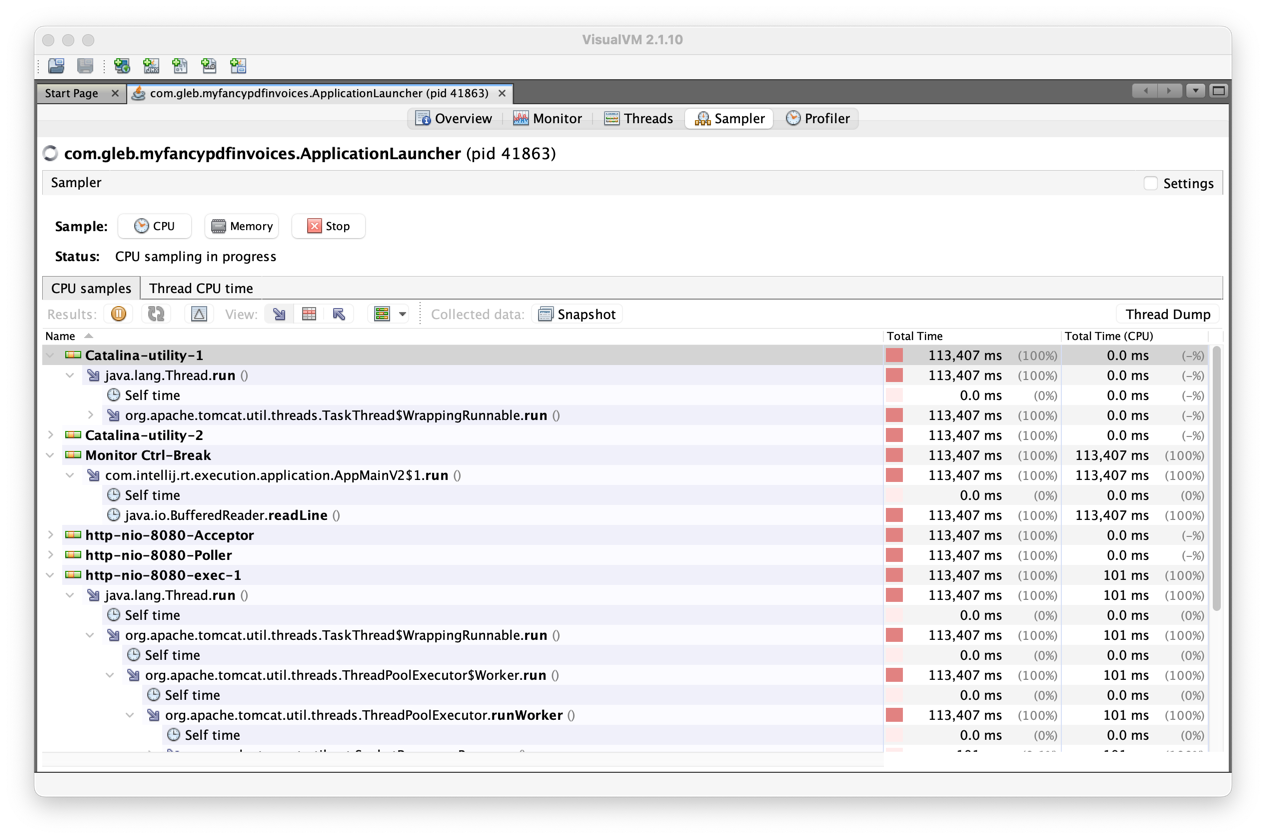Click the Thread Dump button

coord(1167,313)
